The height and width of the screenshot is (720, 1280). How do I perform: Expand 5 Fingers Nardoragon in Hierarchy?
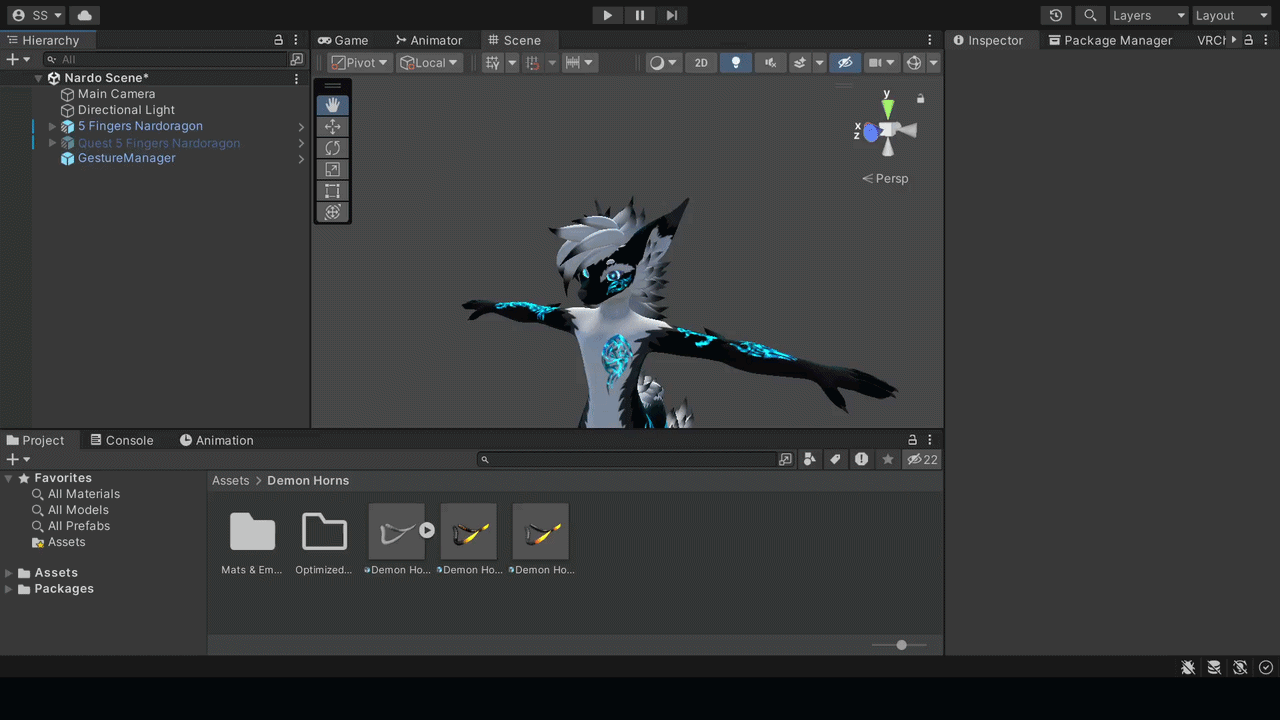(x=53, y=126)
